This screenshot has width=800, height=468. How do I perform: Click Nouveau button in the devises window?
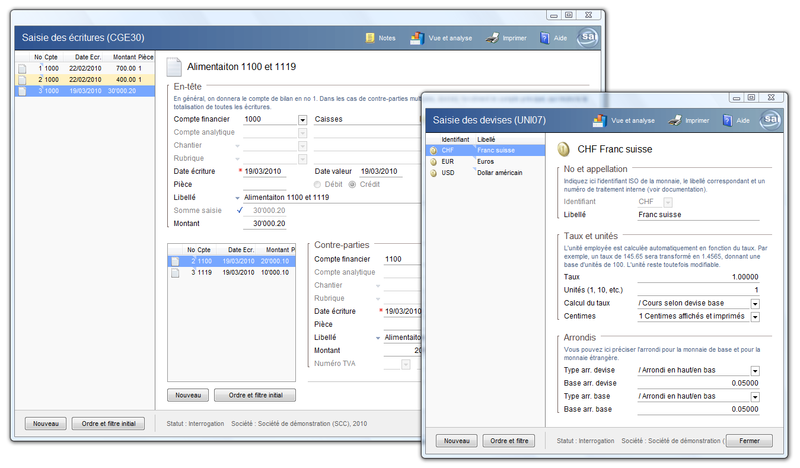click(x=455, y=441)
